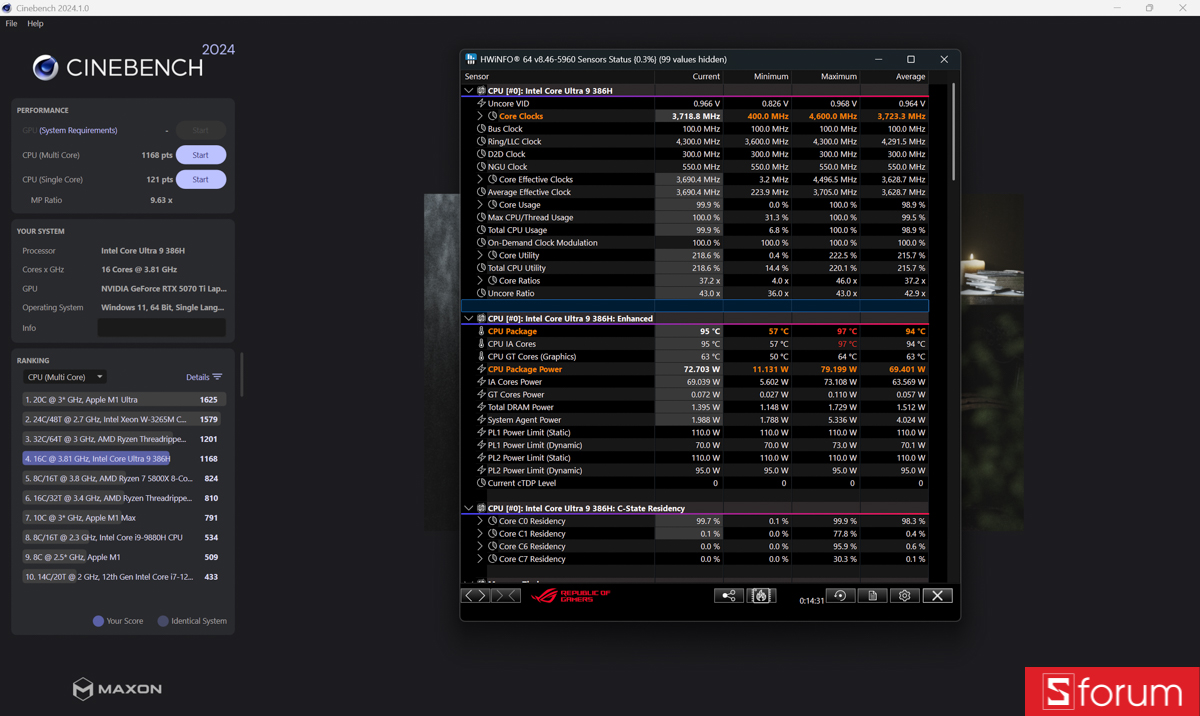This screenshot has height=716, width=1200.
Task: Click the Republic of Gamers logo
Action: (571, 596)
